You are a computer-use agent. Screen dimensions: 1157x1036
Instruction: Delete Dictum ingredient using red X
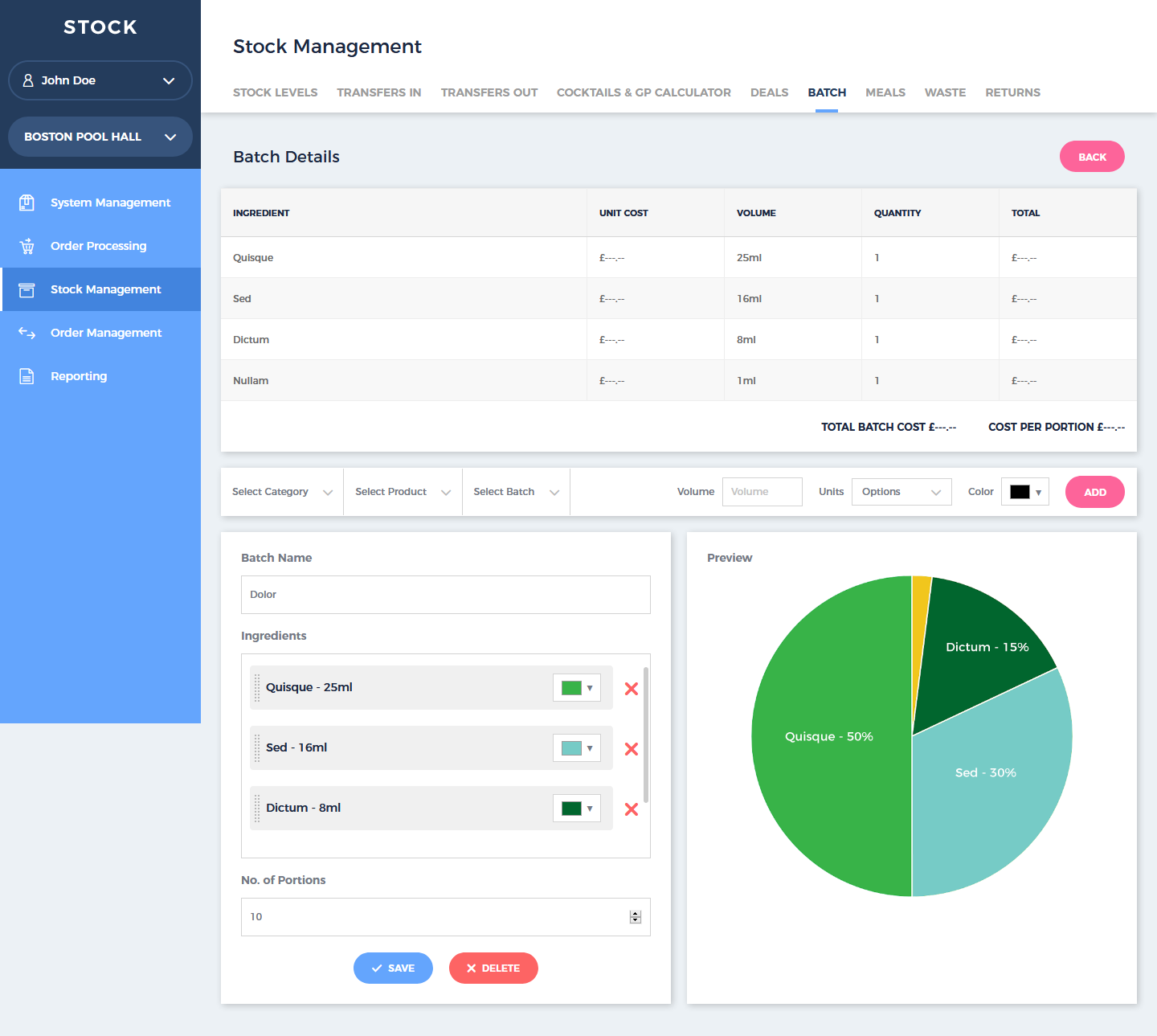[632, 809]
